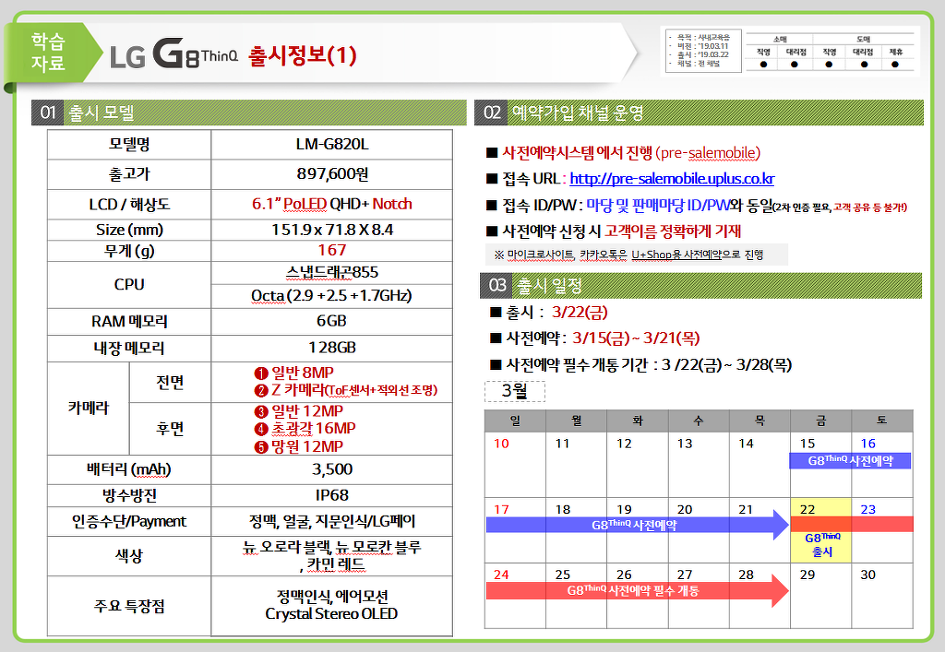Image resolution: width=945 pixels, height=652 pixels.
Task: Click the LG G8 ThinQ logo
Action: (x=174, y=54)
